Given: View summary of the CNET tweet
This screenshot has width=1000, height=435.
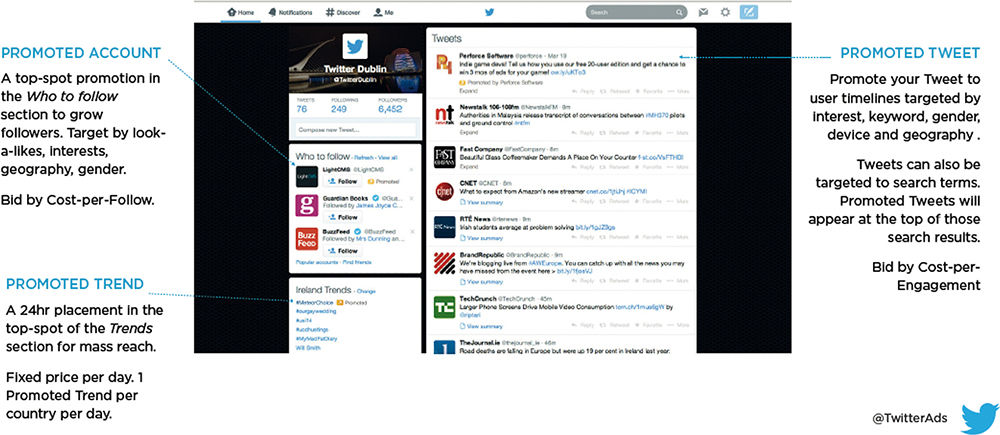Looking at the screenshot, I should click(481, 202).
